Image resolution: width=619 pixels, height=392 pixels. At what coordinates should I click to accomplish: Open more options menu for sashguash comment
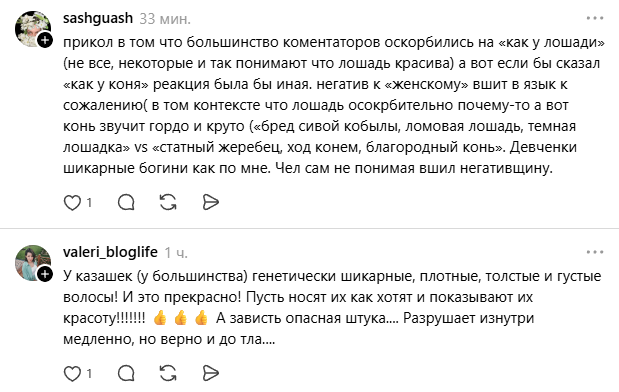pos(595,18)
